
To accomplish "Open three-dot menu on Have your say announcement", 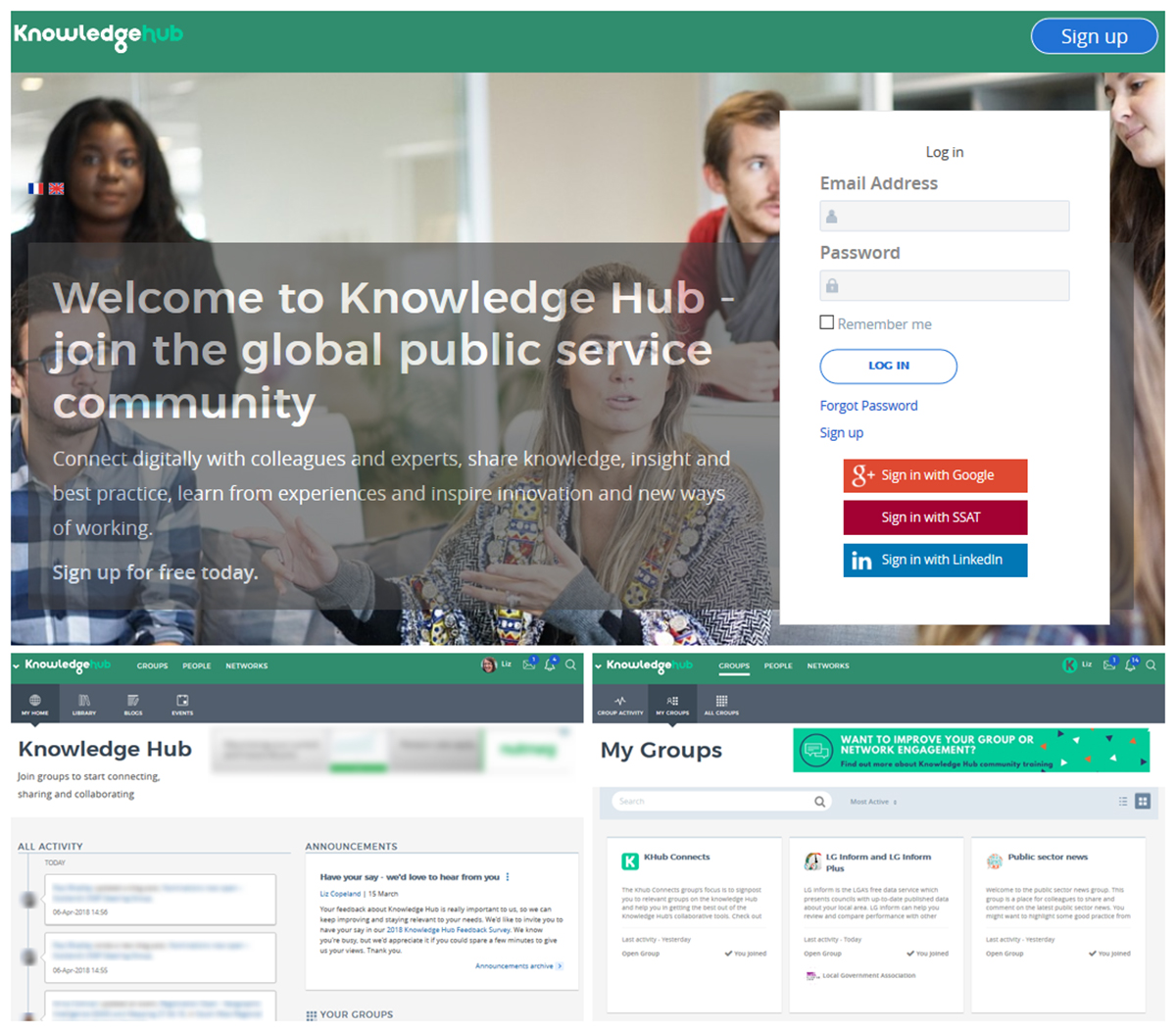I will point(508,877).
